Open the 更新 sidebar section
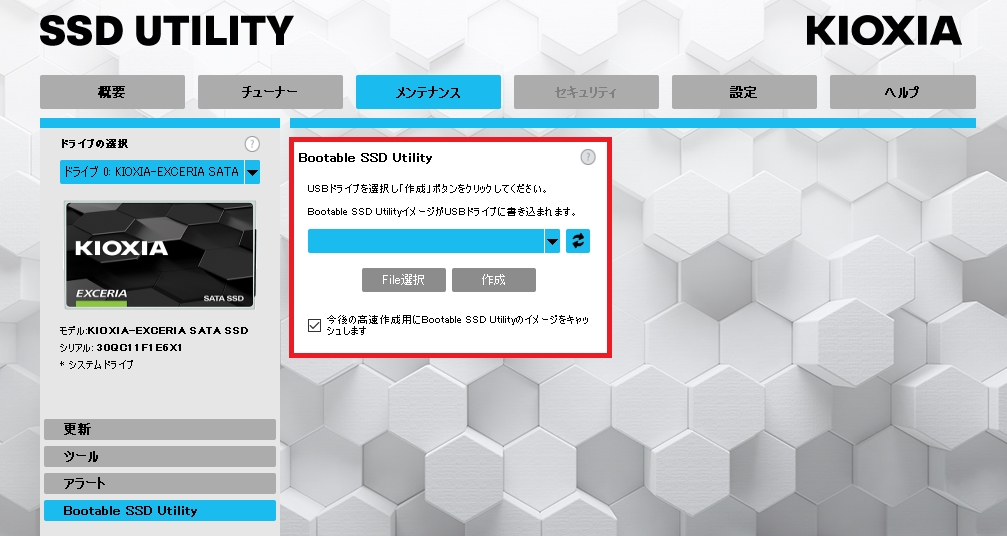The image size is (1007, 536). point(160,429)
